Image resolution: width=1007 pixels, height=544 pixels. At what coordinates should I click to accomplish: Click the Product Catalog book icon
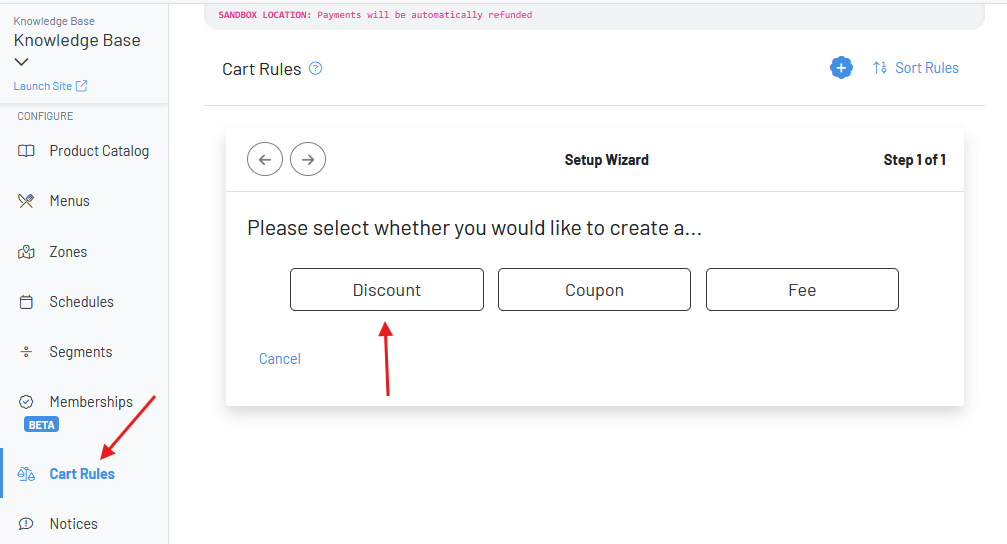click(26, 151)
